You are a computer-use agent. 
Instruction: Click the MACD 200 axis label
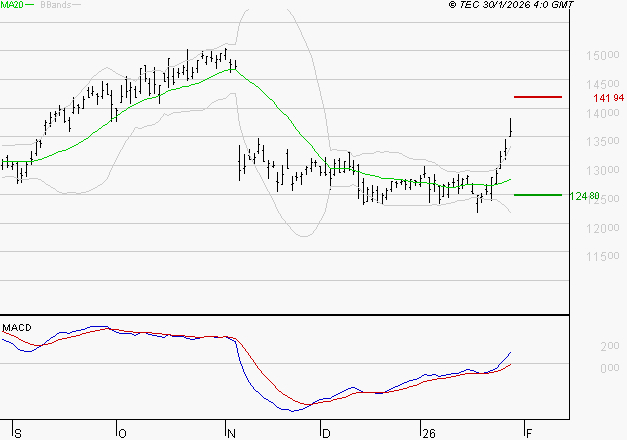pos(610,346)
